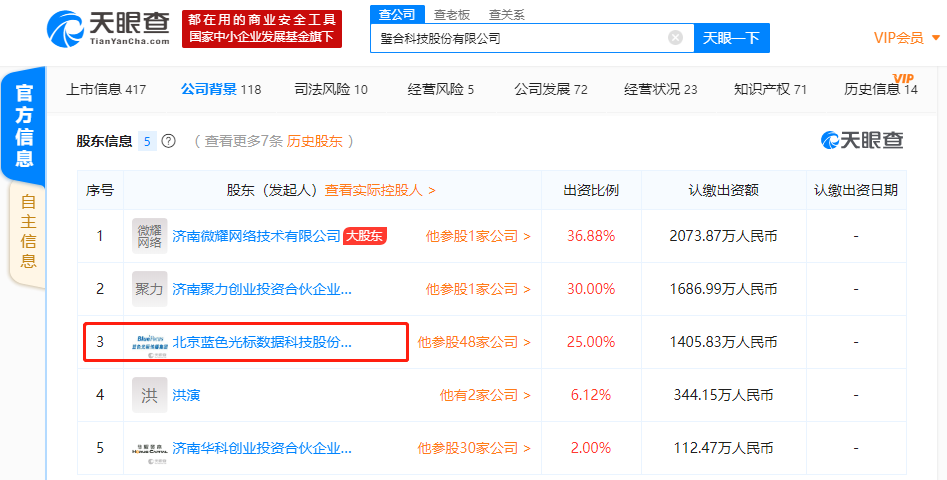Click the 1405.83万人民币 amount cell
This screenshot has width=947, height=480.
[x=724, y=342]
